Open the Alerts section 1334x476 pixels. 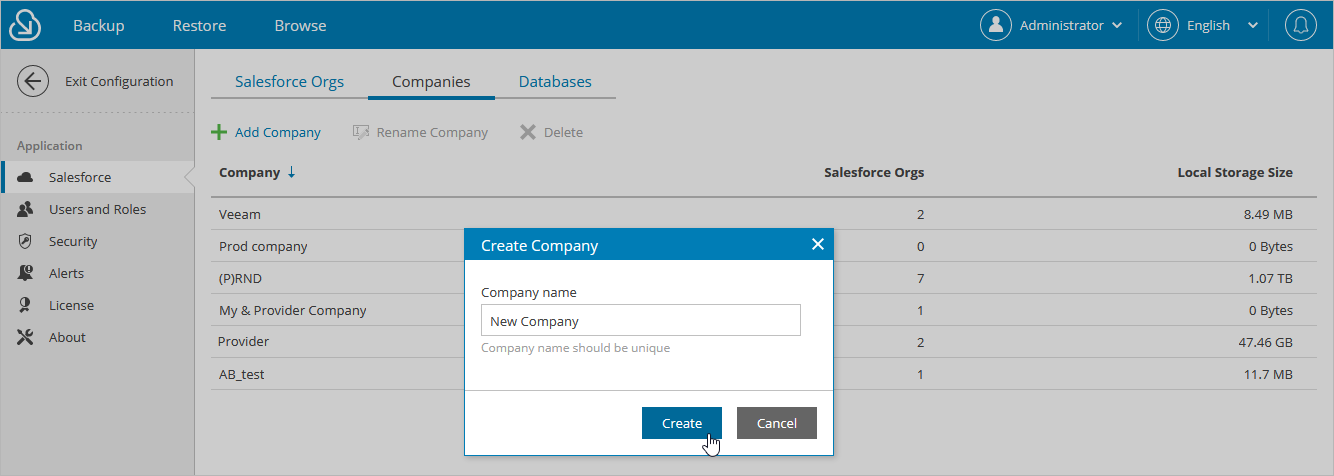tap(97, 274)
